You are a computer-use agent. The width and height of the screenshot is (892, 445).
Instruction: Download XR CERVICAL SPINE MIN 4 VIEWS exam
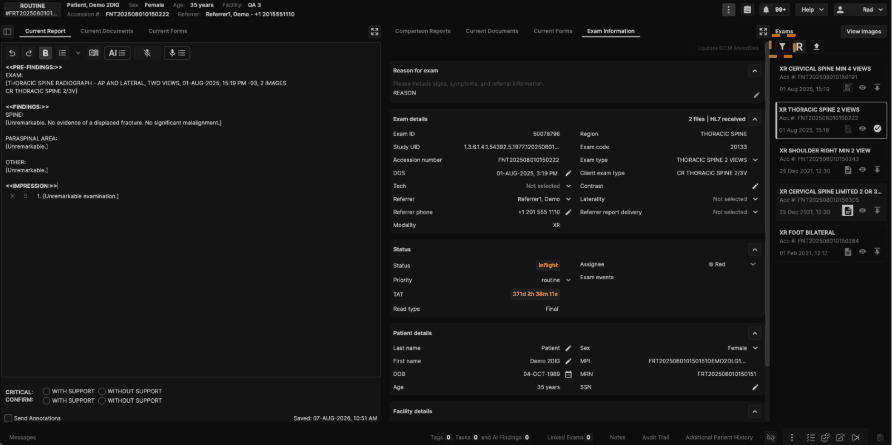point(877,88)
